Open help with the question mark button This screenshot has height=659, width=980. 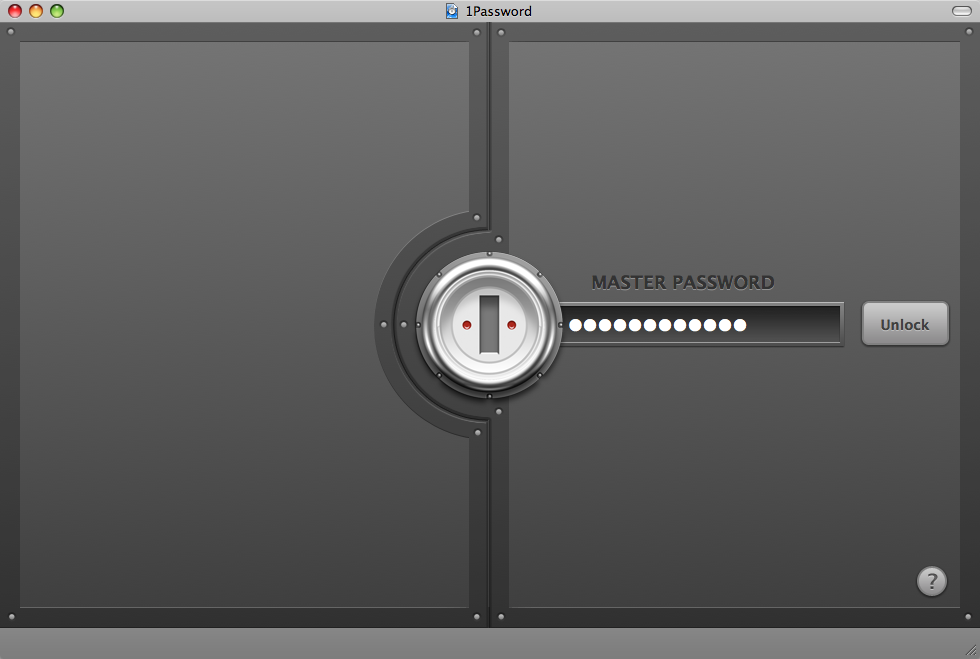point(931,581)
